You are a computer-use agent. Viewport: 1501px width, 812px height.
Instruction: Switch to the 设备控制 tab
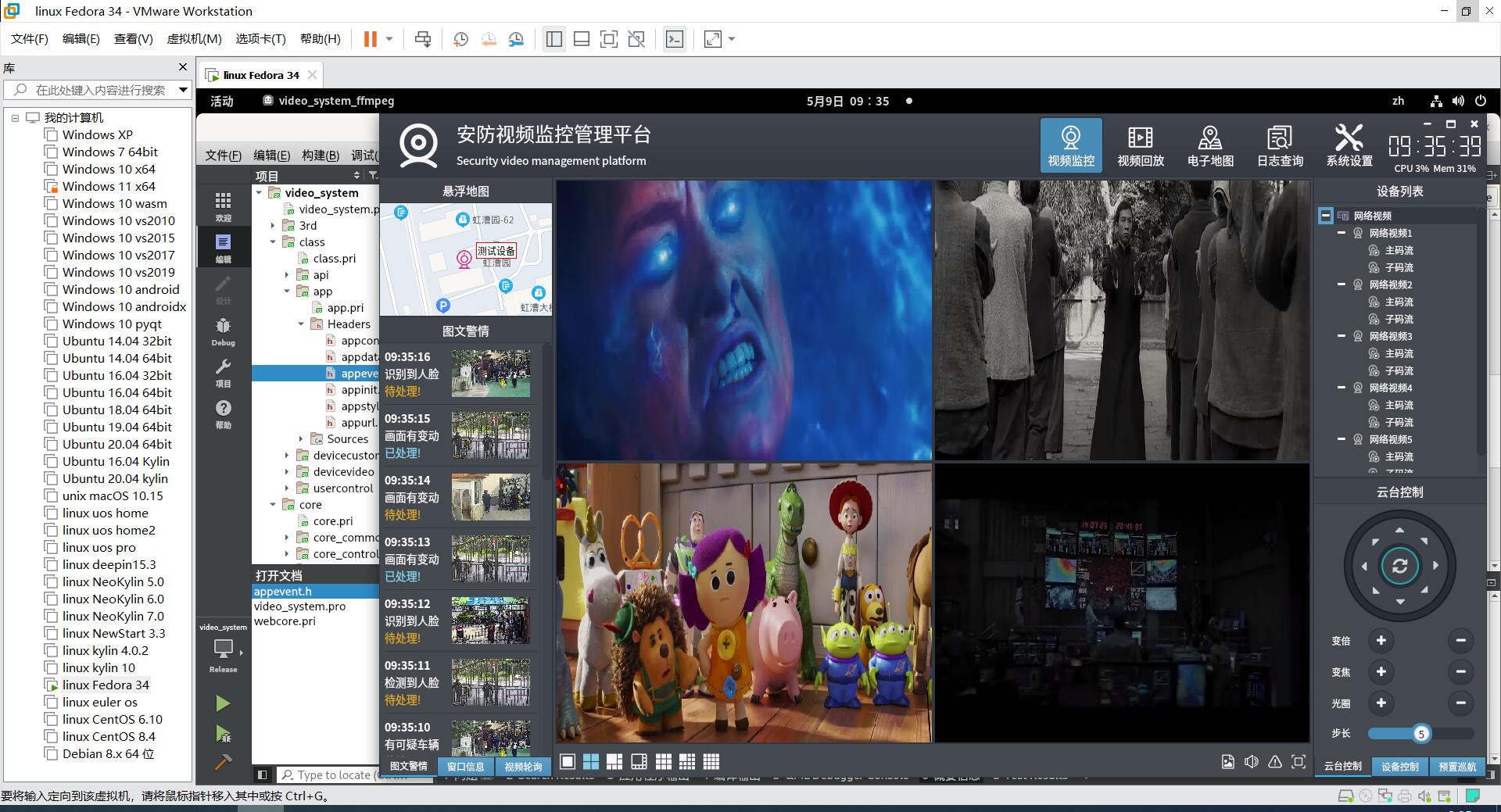pyautogui.click(x=1399, y=767)
